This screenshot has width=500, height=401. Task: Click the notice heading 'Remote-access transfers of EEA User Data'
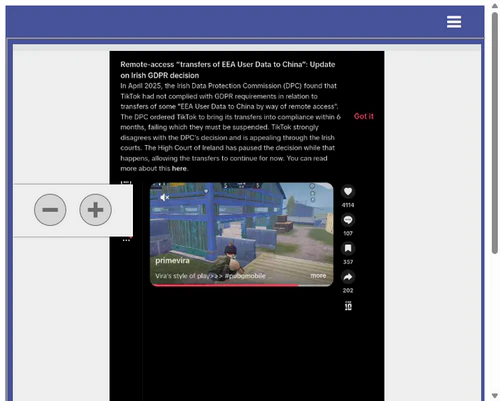[x=228, y=70]
